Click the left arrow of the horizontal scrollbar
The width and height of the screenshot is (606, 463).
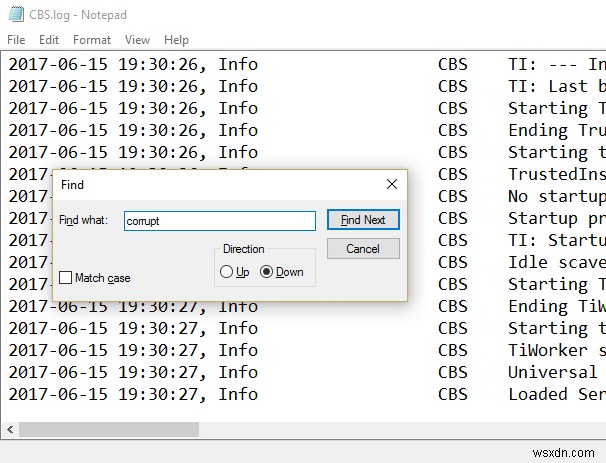coord(10,429)
